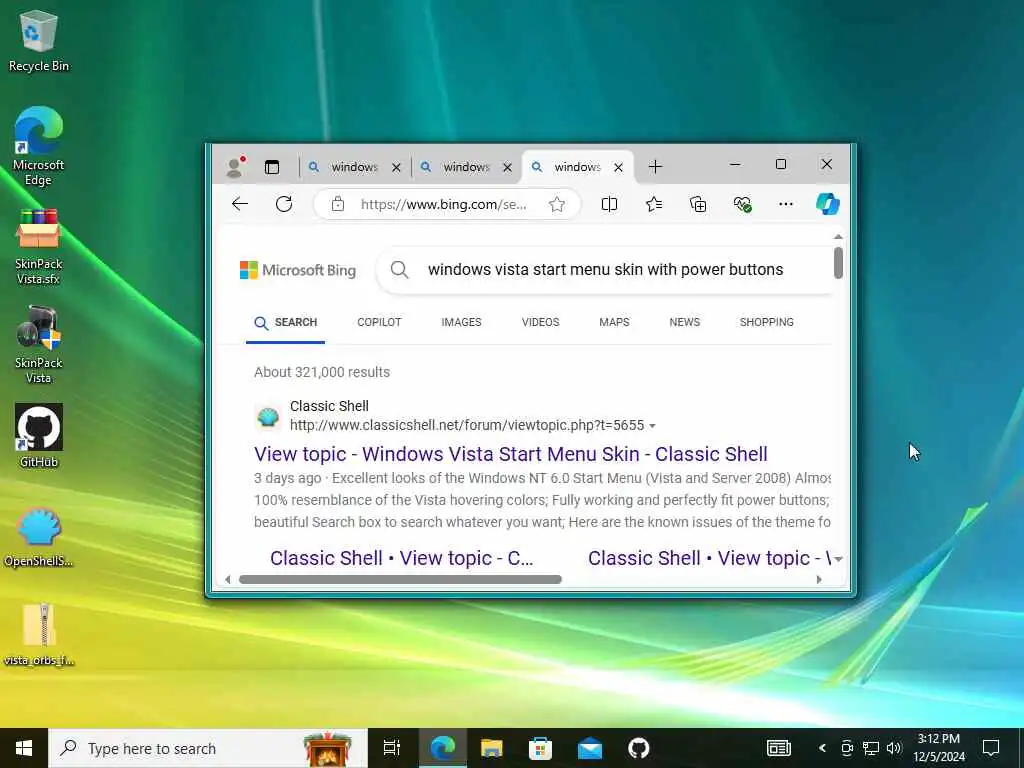Open split screen icon in Edge
This screenshot has height=768, width=1024.
pyautogui.click(x=609, y=204)
